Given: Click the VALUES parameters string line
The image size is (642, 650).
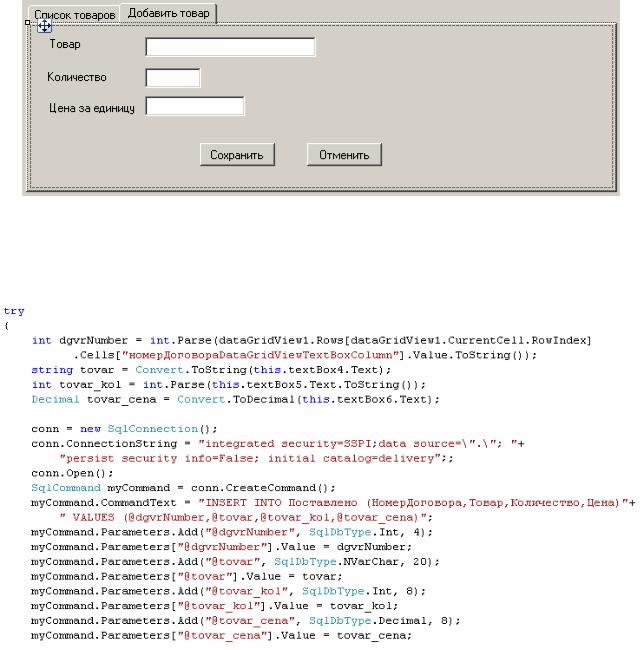Looking at the screenshot, I should click(246, 518).
